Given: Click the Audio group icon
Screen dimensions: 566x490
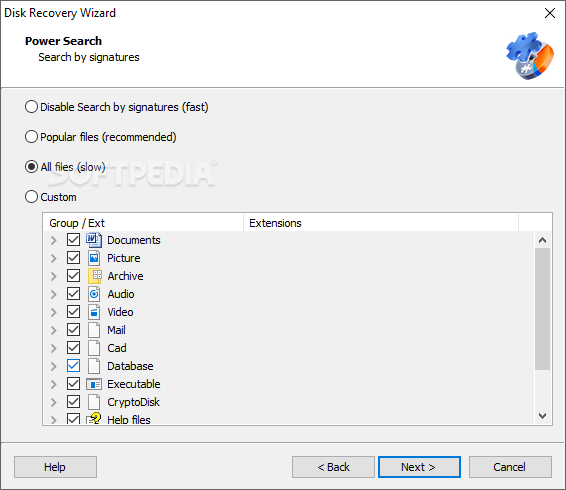Looking at the screenshot, I should (x=94, y=294).
